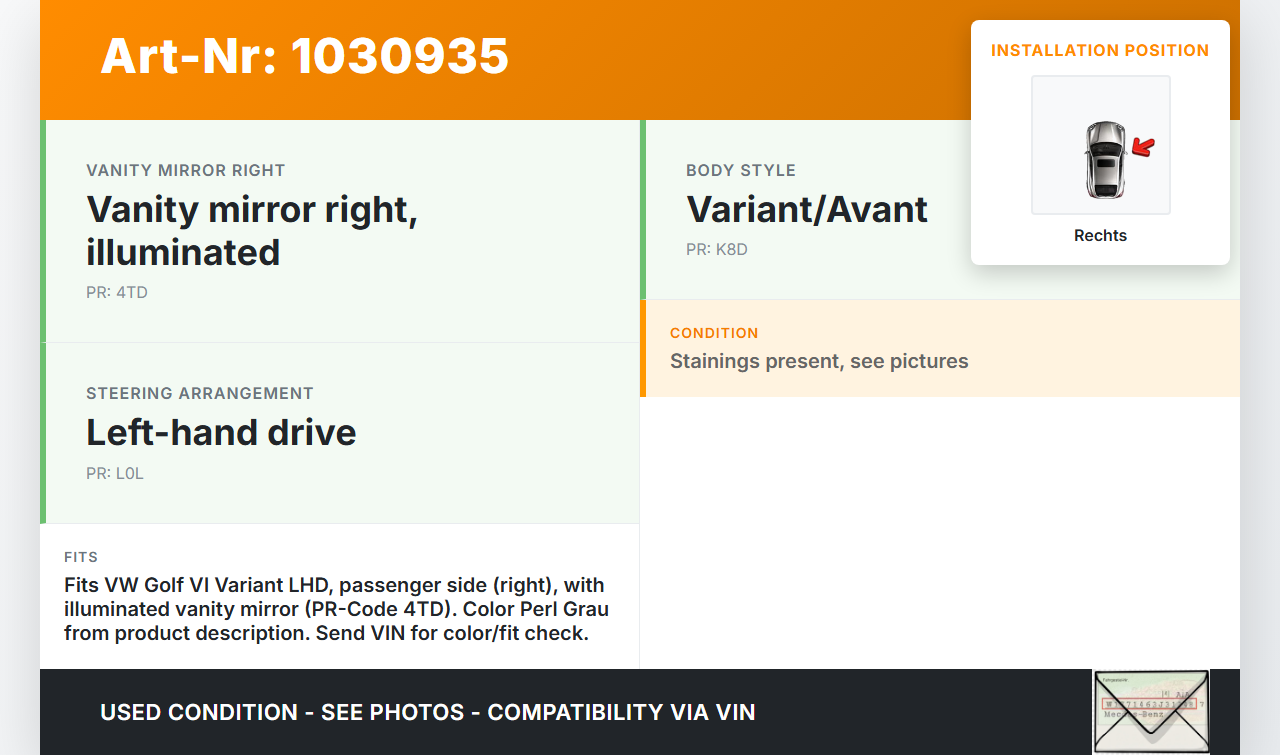The image size is (1280, 755).
Task: Click the BODY STYLE label
Action: tap(741, 171)
